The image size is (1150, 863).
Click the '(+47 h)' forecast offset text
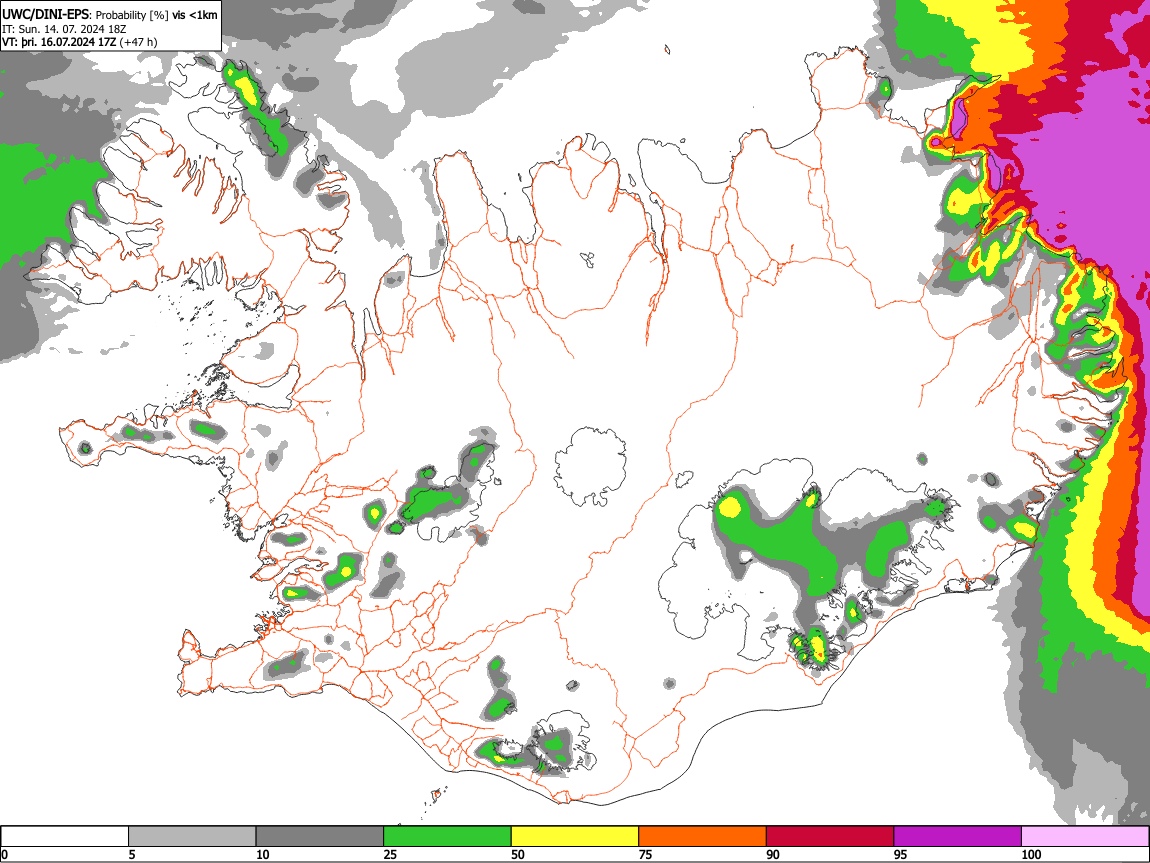[138, 42]
